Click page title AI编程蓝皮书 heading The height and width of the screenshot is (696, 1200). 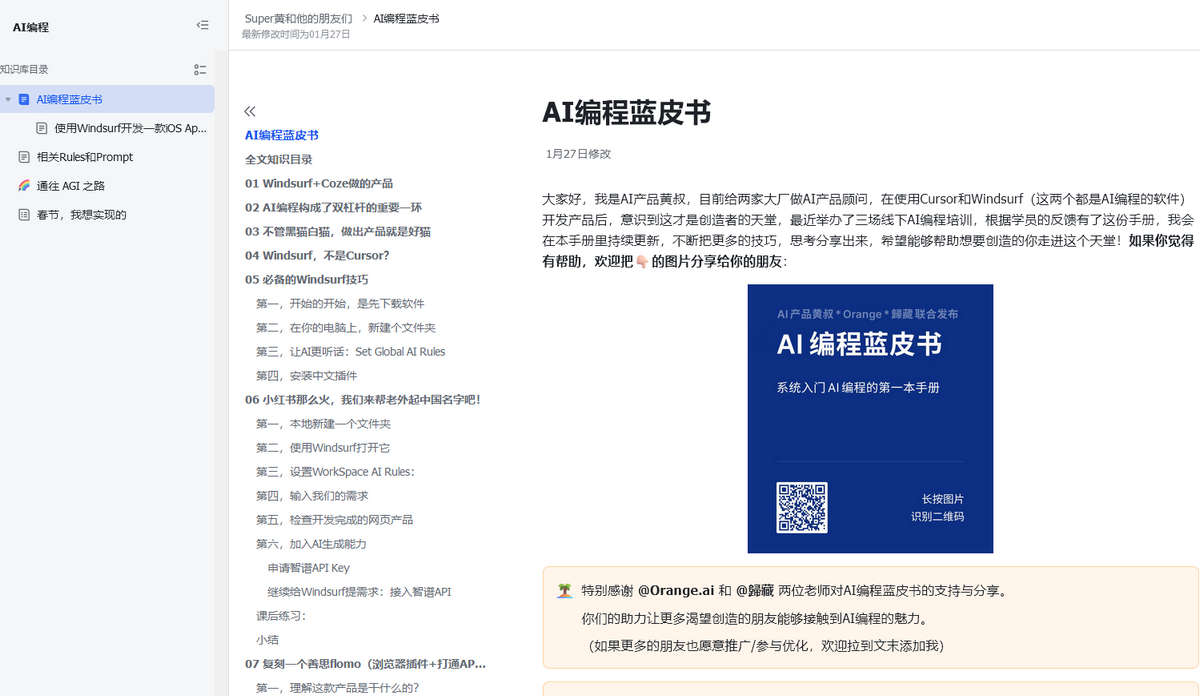pyautogui.click(x=626, y=112)
